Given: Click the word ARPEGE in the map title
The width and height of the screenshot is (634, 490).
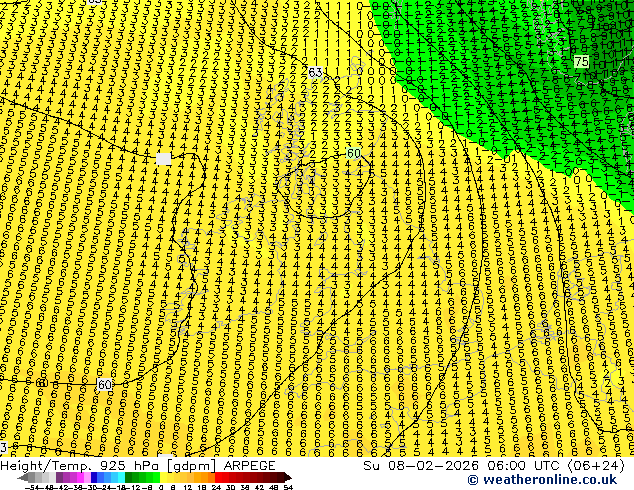Looking at the screenshot, I should [249, 466].
